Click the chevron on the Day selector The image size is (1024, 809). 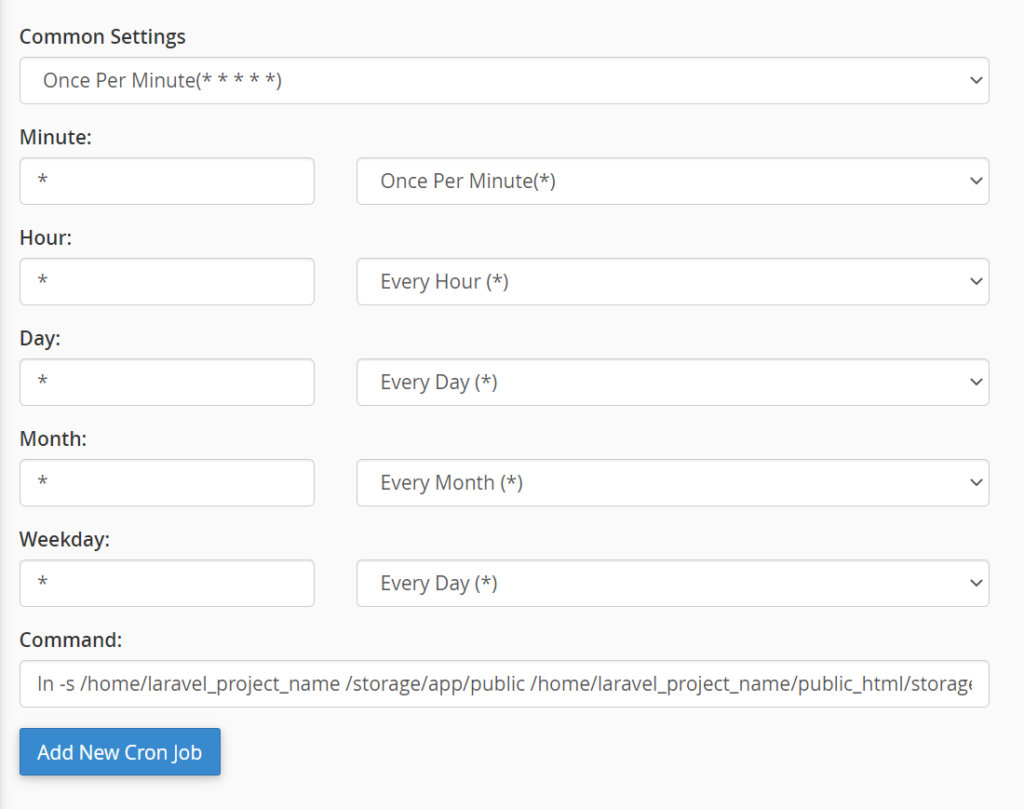[x=977, y=382]
